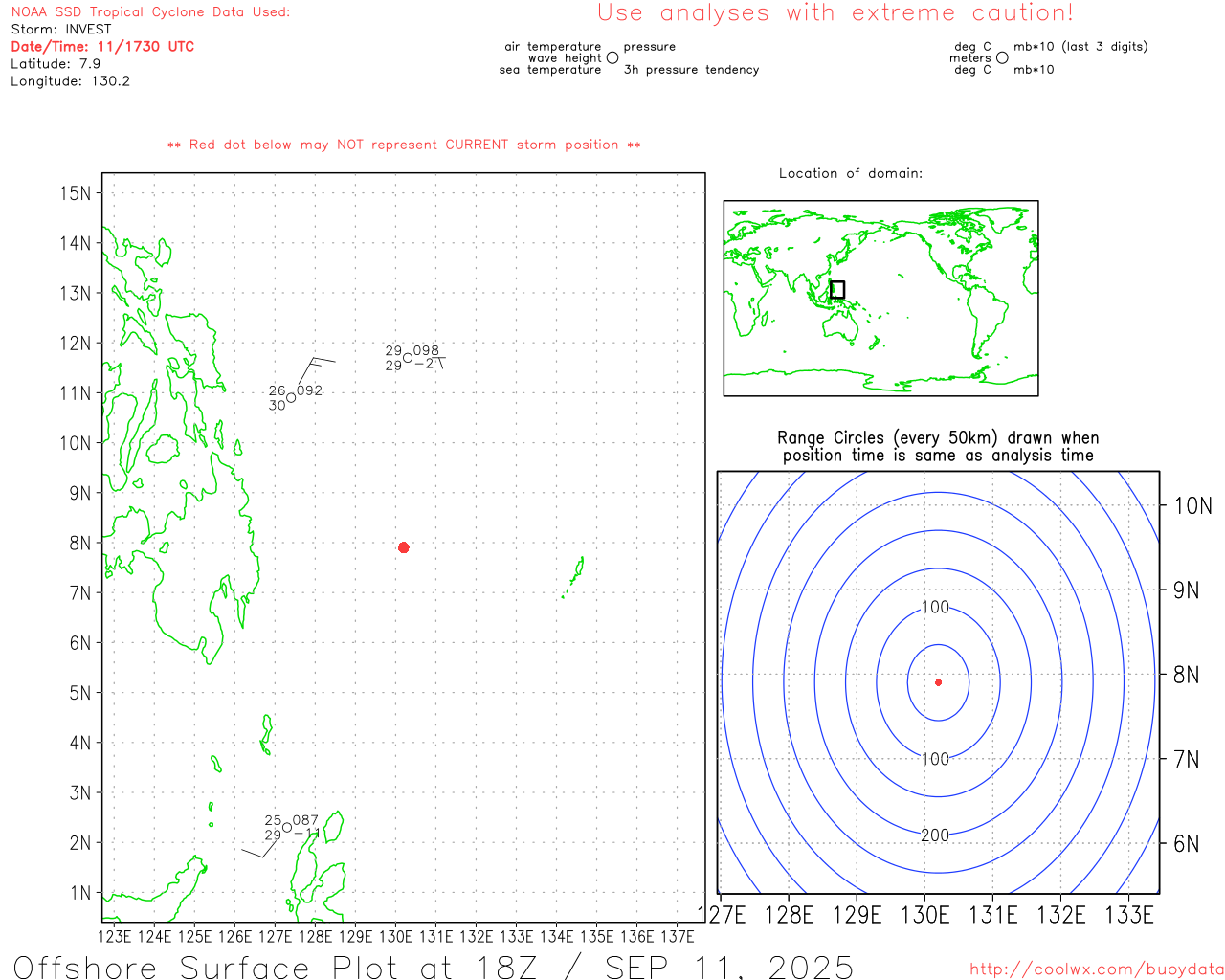Click the '-11' pressure tendency value

(x=307, y=835)
